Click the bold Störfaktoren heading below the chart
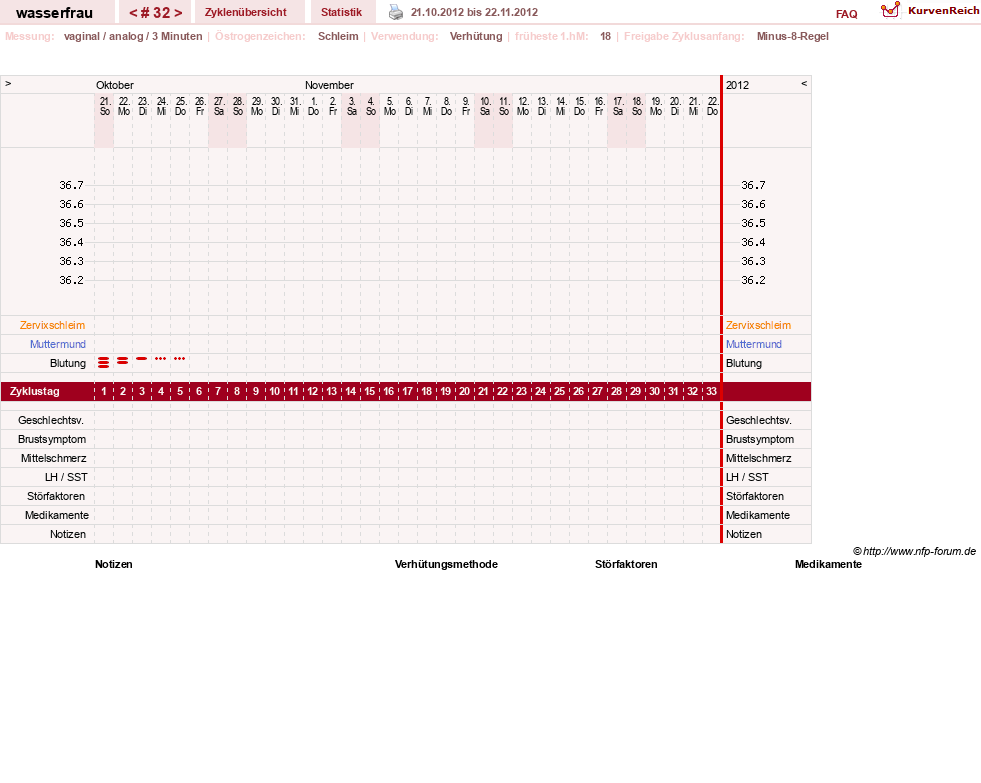The width and height of the screenshot is (981, 783). click(626, 564)
